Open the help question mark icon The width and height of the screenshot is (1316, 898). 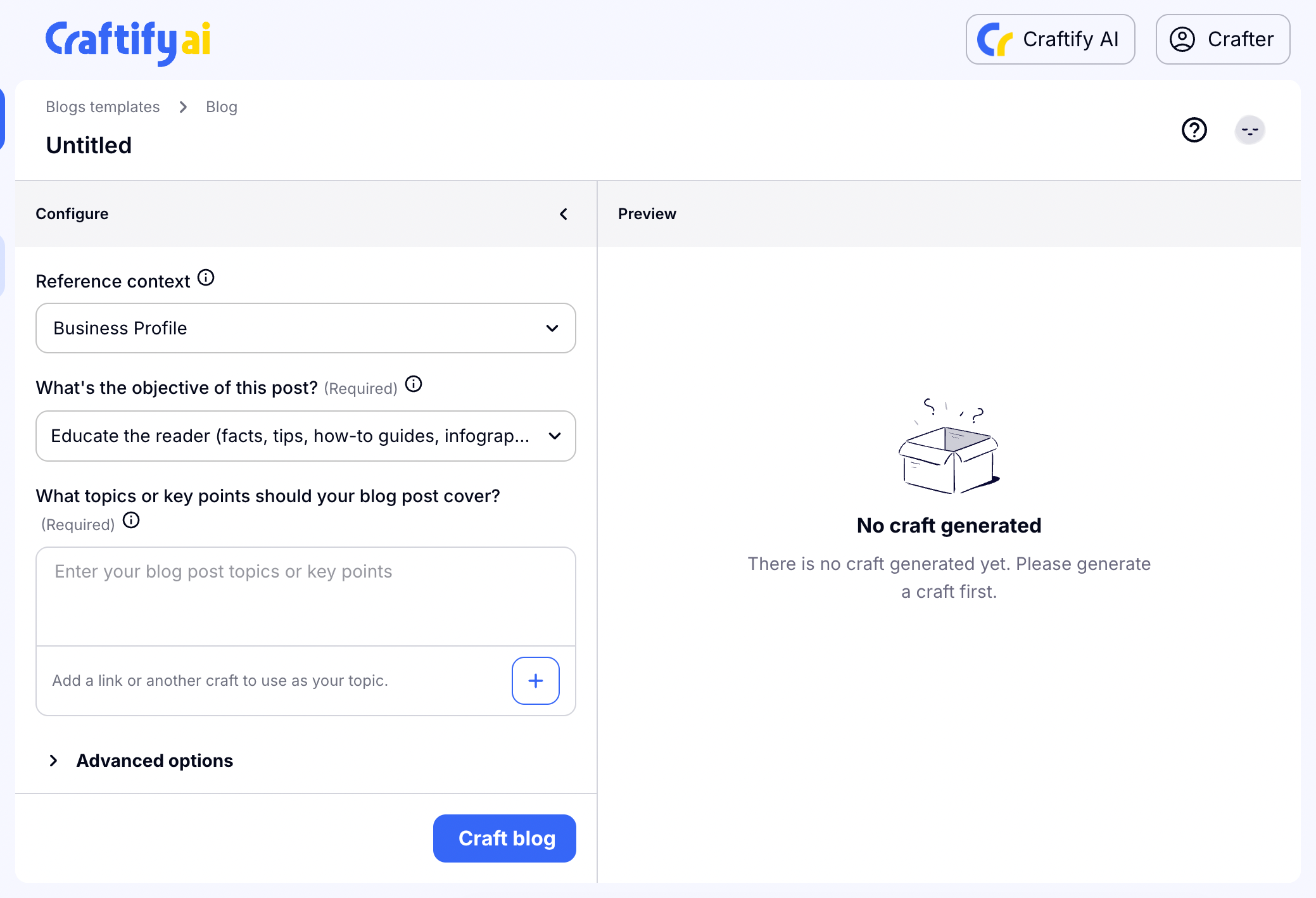pos(1194,130)
